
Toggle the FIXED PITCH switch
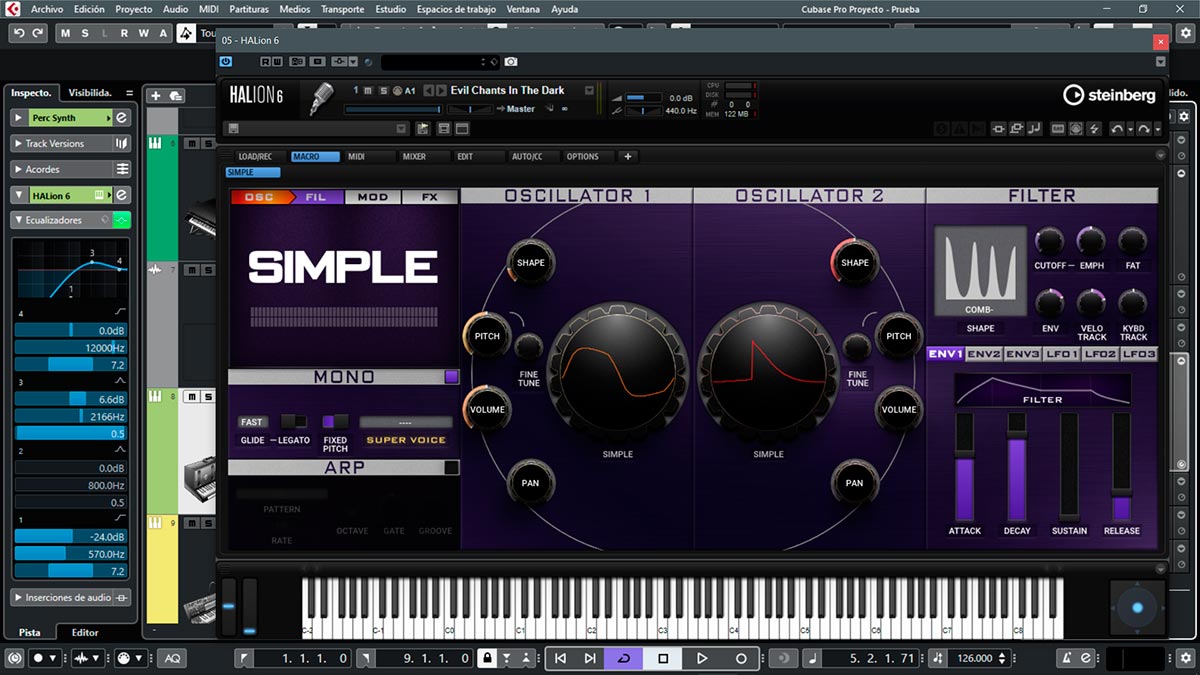(x=335, y=421)
